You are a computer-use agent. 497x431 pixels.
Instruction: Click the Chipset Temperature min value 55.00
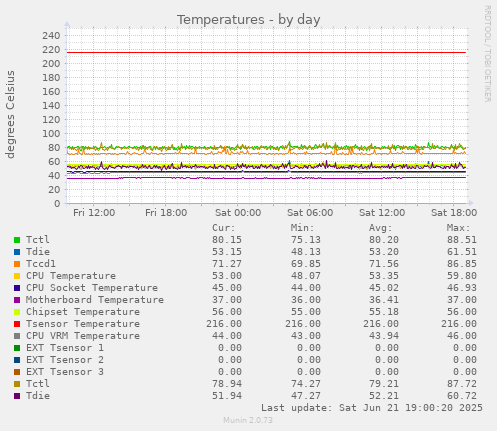click(x=306, y=312)
